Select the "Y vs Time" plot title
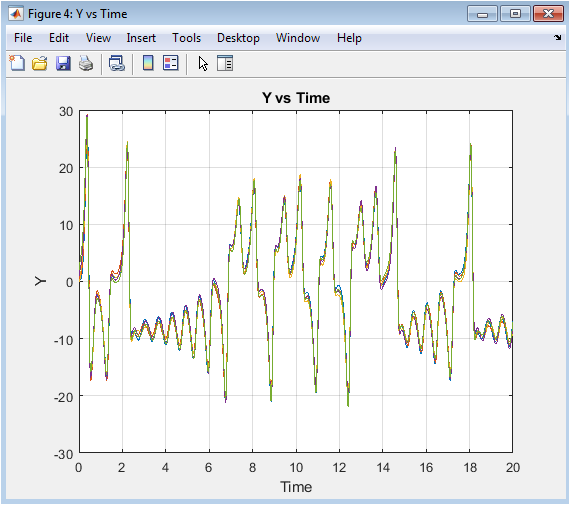This screenshot has height=505, width=570. point(296,98)
